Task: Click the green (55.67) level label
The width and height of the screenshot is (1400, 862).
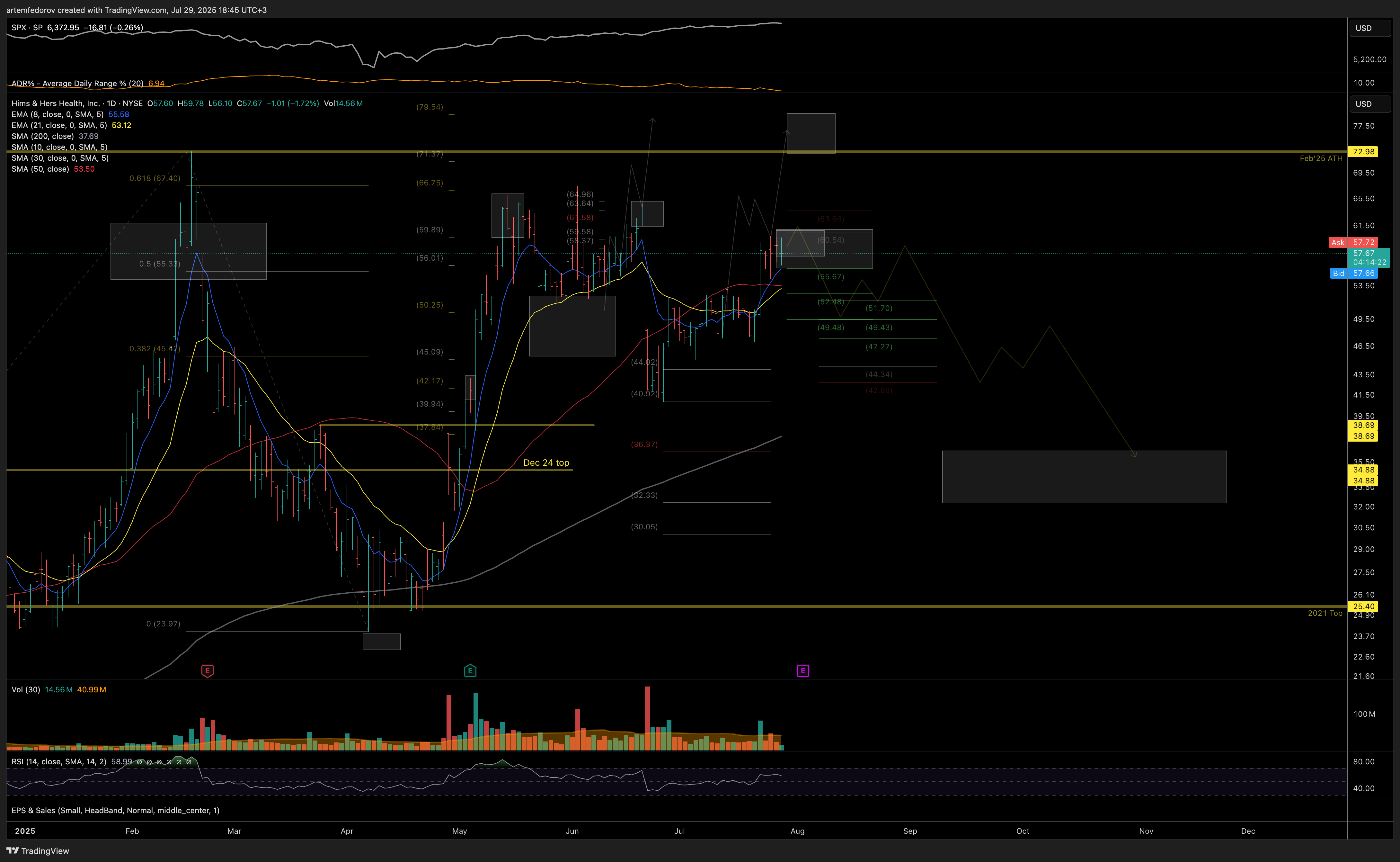Action: point(831,276)
